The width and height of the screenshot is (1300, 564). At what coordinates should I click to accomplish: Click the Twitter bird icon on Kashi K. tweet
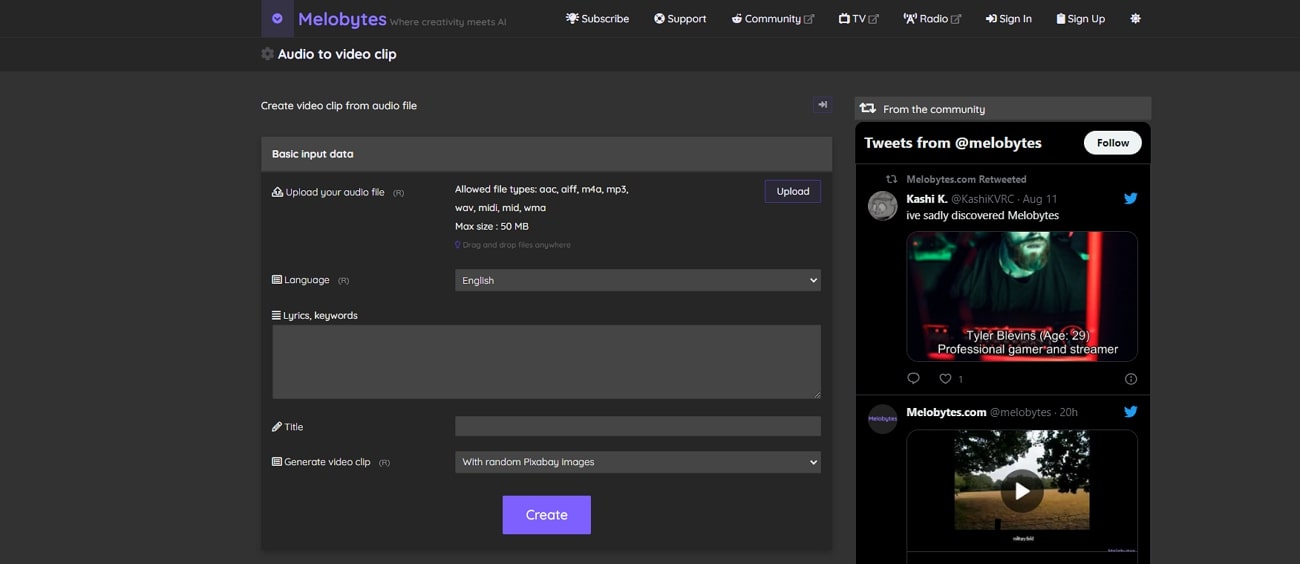(x=1130, y=199)
